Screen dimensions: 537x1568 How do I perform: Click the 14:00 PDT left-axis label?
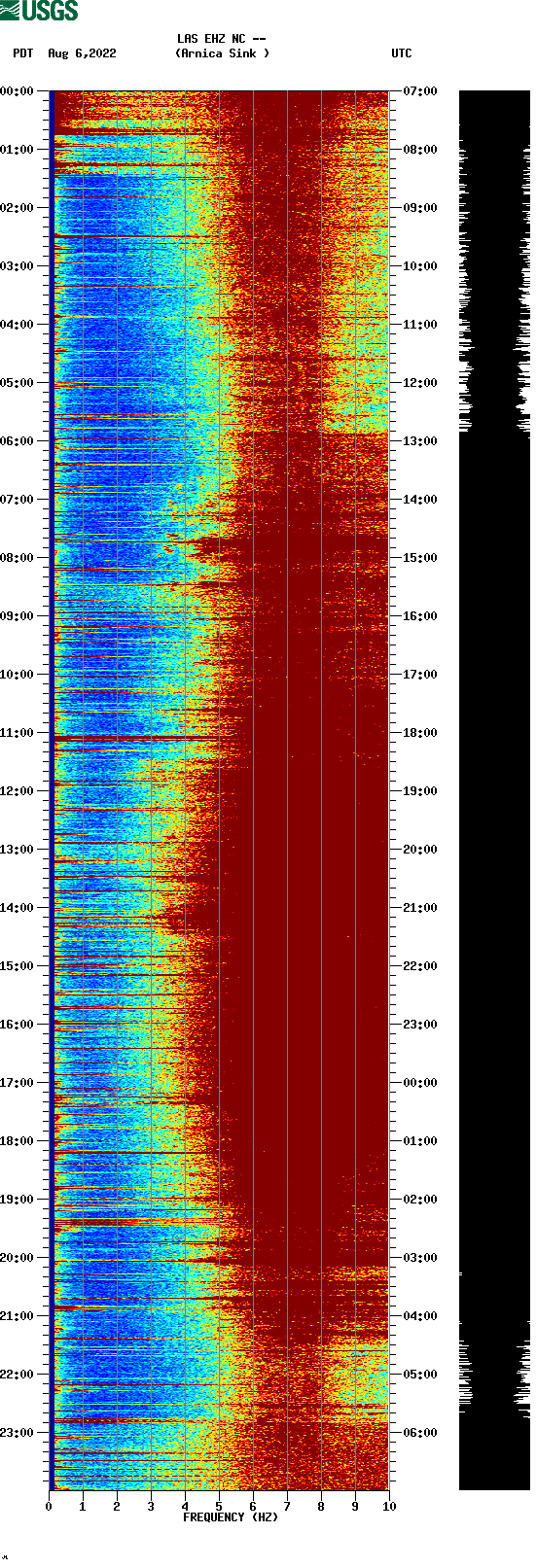pyautogui.click(x=18, y=908)
